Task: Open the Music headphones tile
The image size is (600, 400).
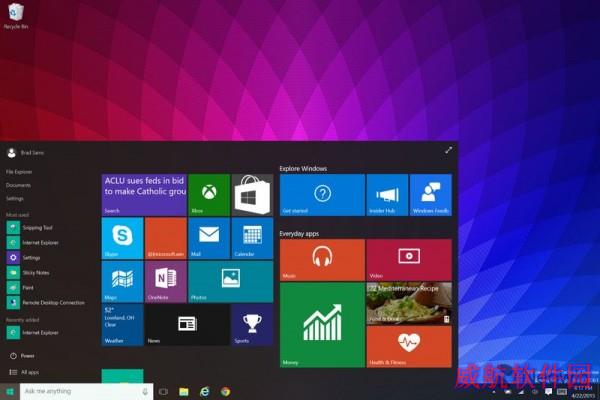Action: click(x=322, y=260)
